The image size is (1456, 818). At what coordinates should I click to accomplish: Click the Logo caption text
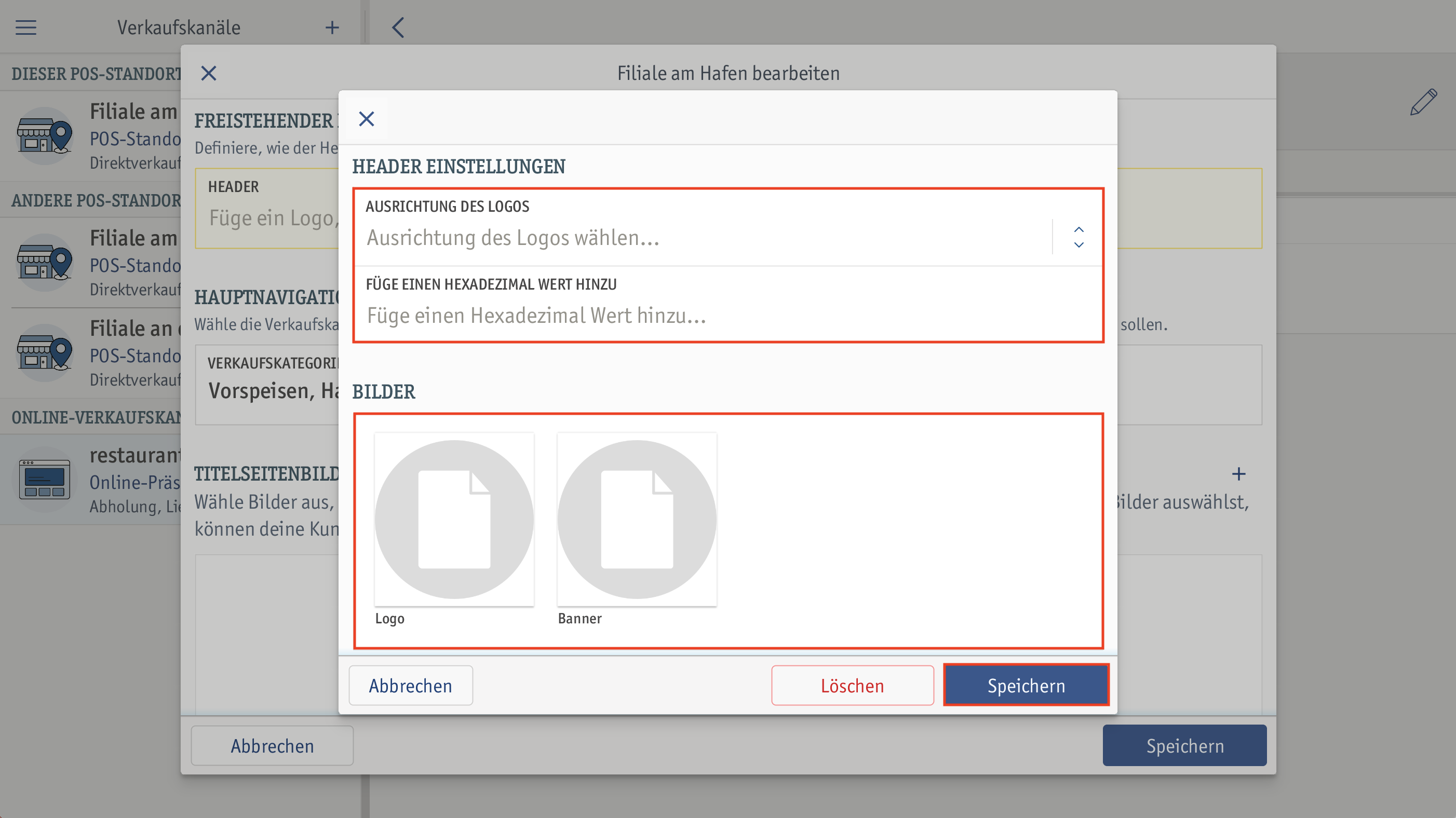(390, 618)
